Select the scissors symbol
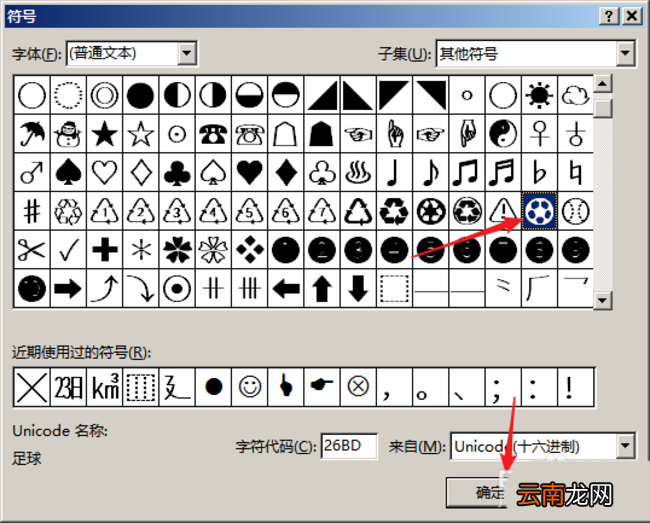Image resolution: width=650 pixels, height=523 pixels. pyautogui.click(x=32, y=249)
